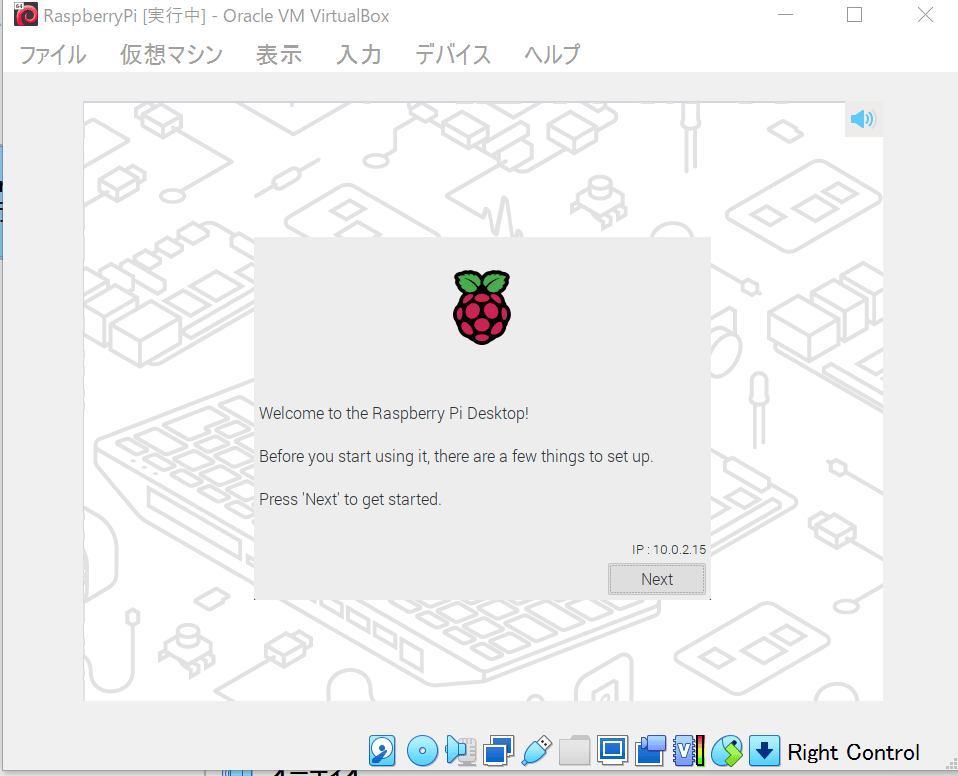Click the IP : 10.0.2.15 text
Viewport: 958px width, 776px height.
click(669, 549)
